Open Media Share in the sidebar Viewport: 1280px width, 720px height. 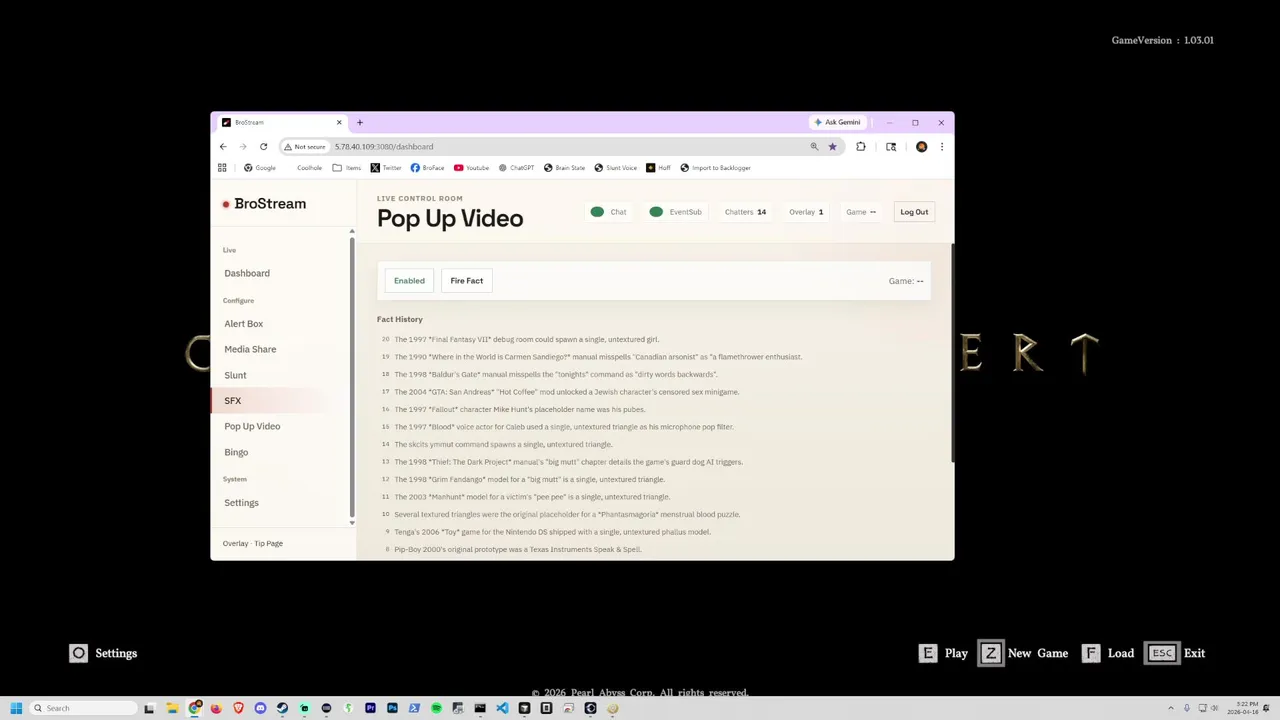point(250,349)
